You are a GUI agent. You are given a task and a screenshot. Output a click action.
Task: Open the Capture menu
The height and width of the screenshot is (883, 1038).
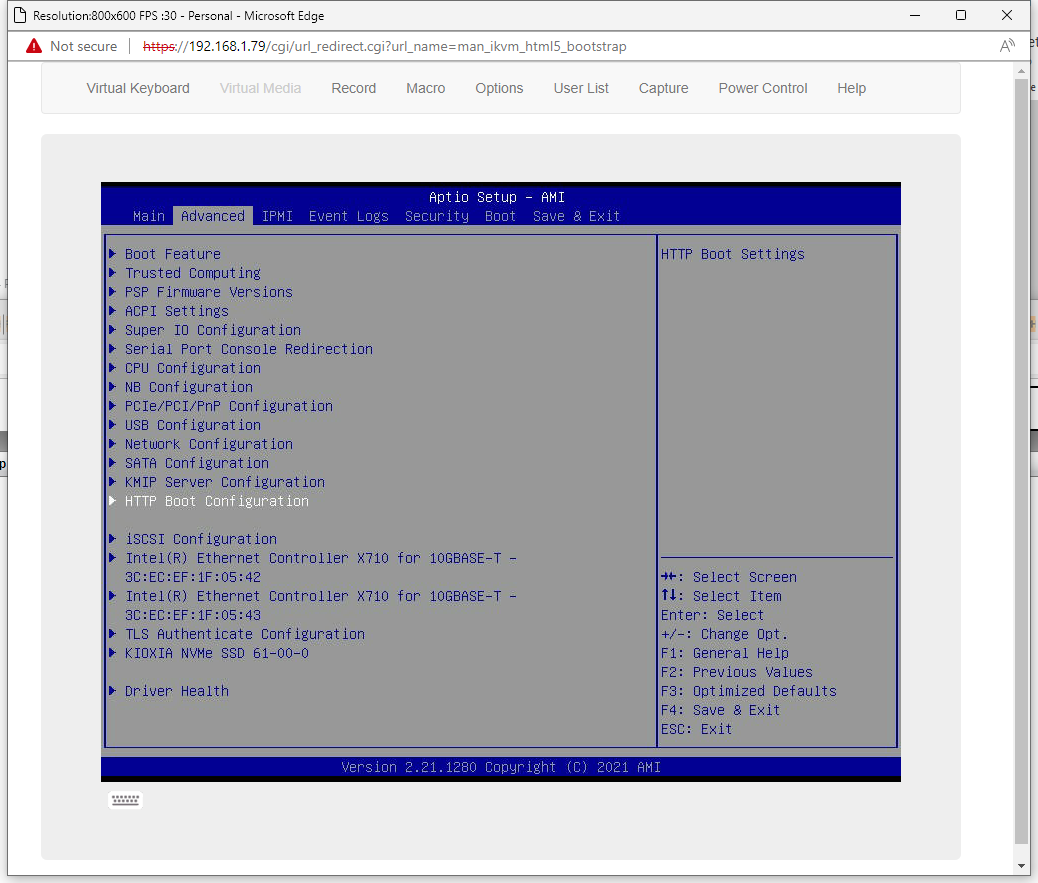tap(663, 88)
